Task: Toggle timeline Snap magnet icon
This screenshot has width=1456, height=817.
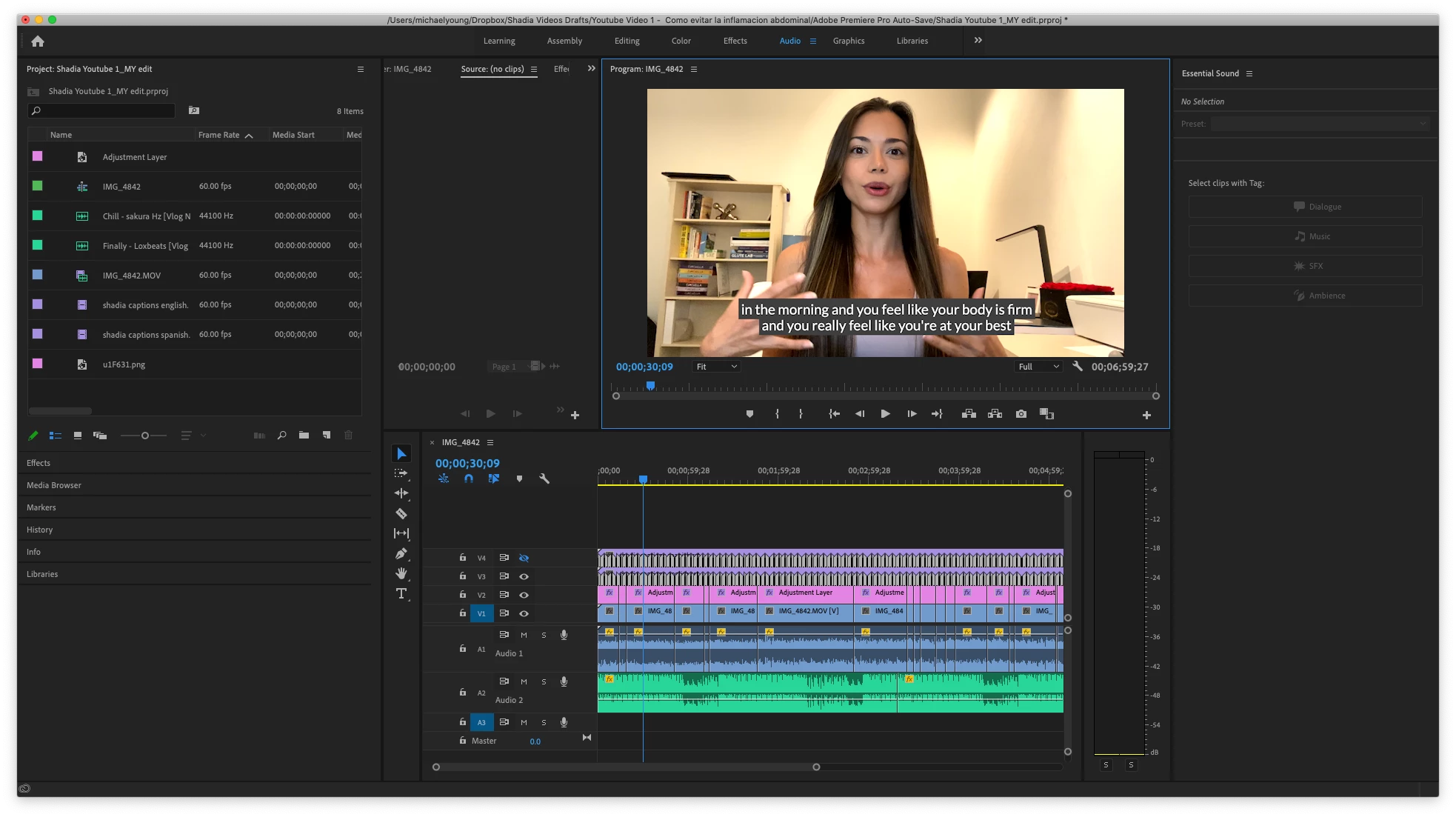Action: click(x=469, y=478)
